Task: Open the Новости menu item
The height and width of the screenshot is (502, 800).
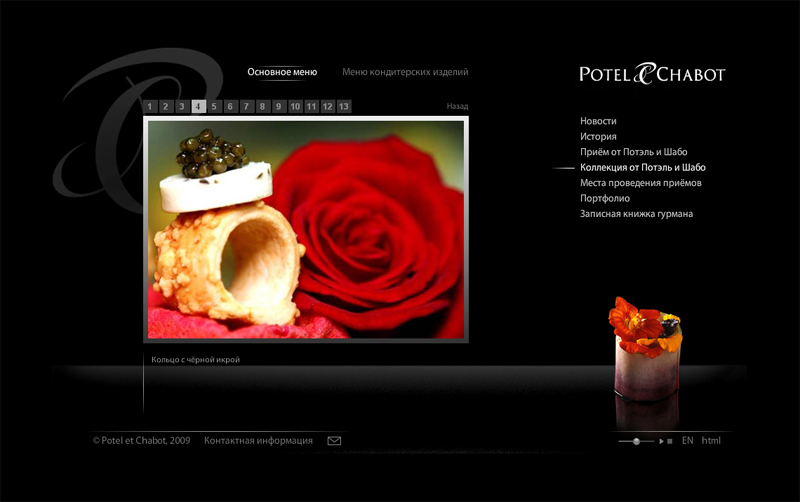Action: pos(598,121)
